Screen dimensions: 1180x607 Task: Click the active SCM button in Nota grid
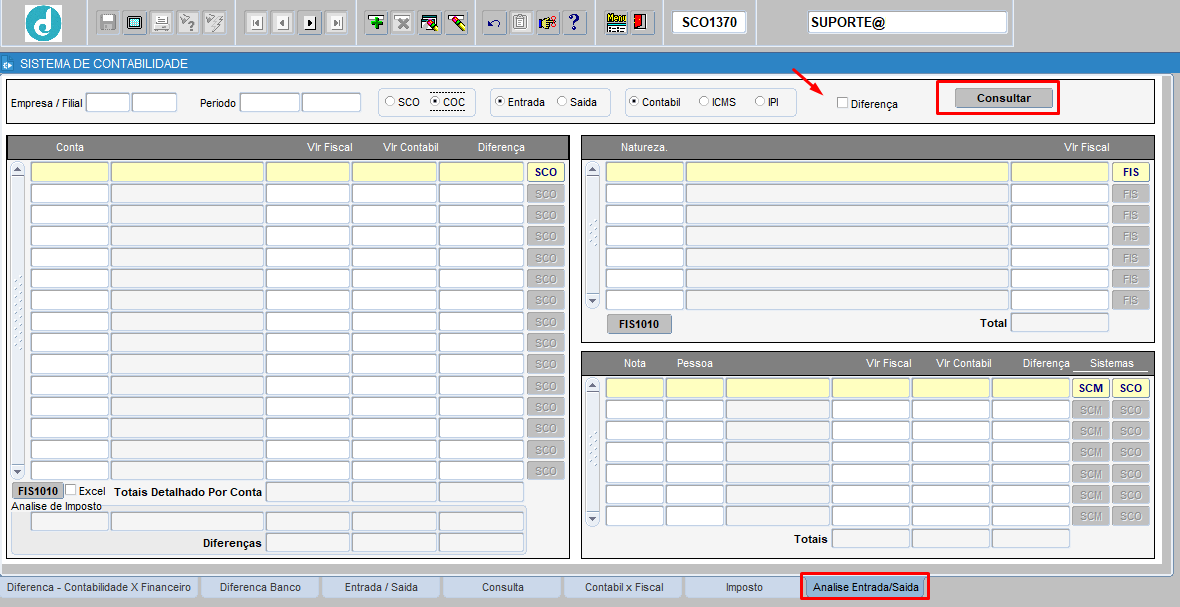click(1091, 388)
